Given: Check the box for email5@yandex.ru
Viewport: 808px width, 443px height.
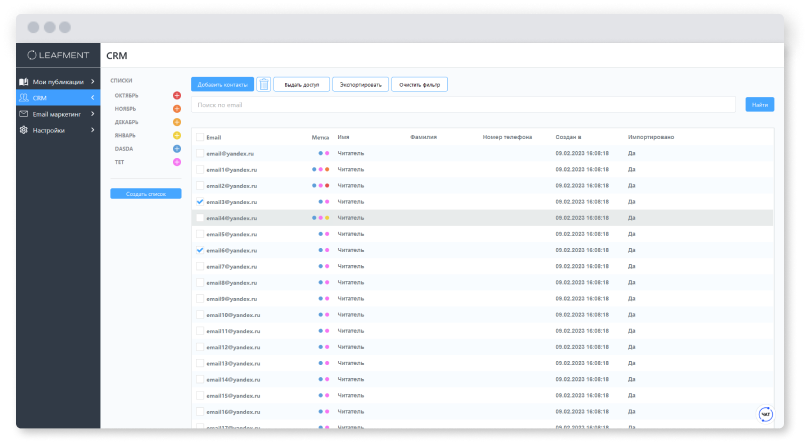Looking at the screenshot, I should coord(200,234).
